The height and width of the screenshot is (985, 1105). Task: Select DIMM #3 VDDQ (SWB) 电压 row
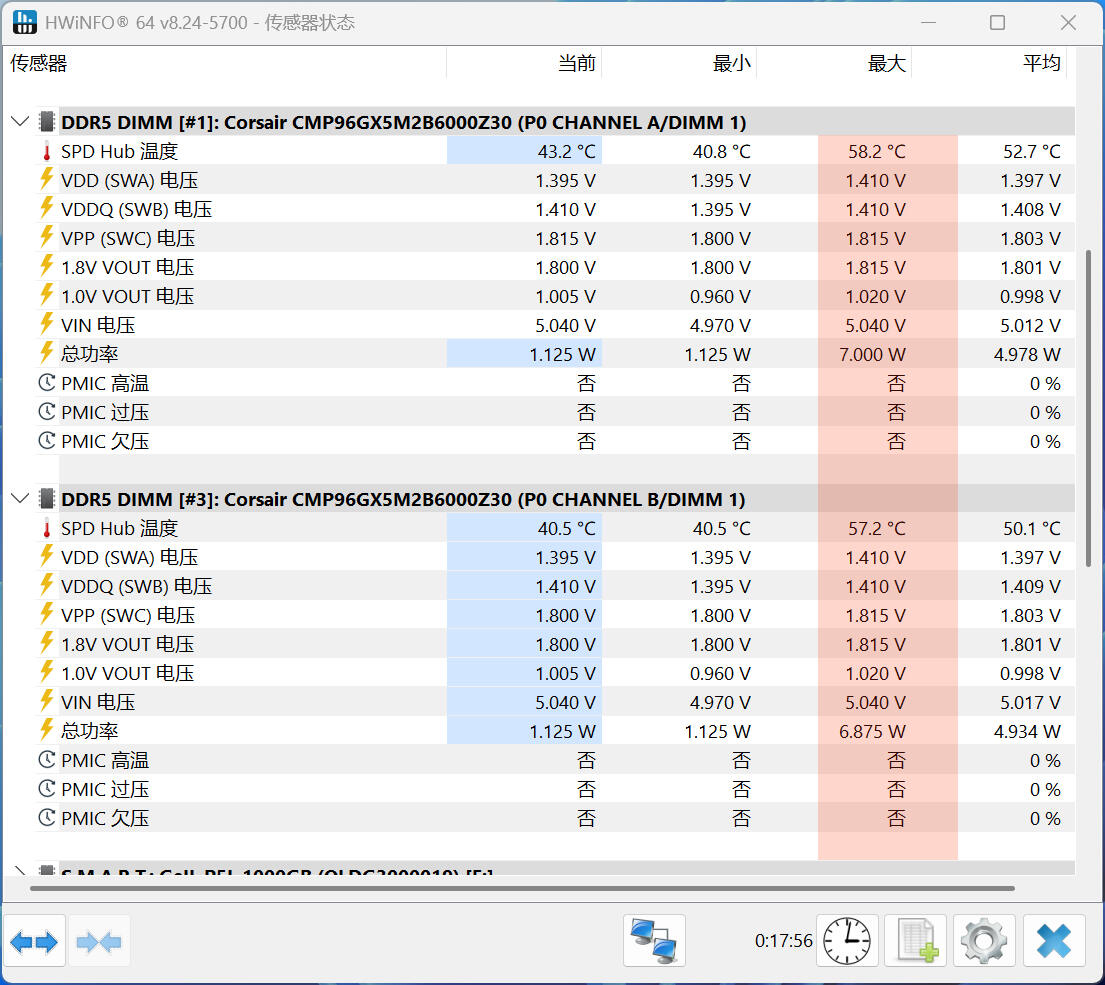555,586
